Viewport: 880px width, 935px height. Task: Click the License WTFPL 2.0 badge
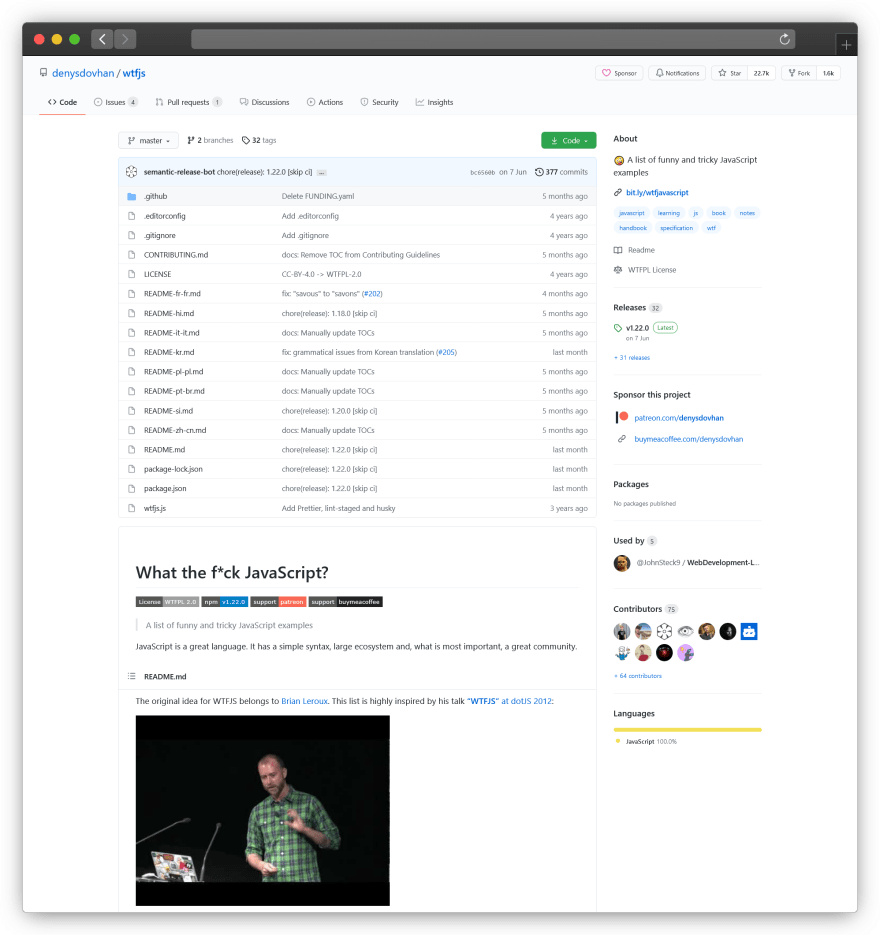(x=167, y=602)
